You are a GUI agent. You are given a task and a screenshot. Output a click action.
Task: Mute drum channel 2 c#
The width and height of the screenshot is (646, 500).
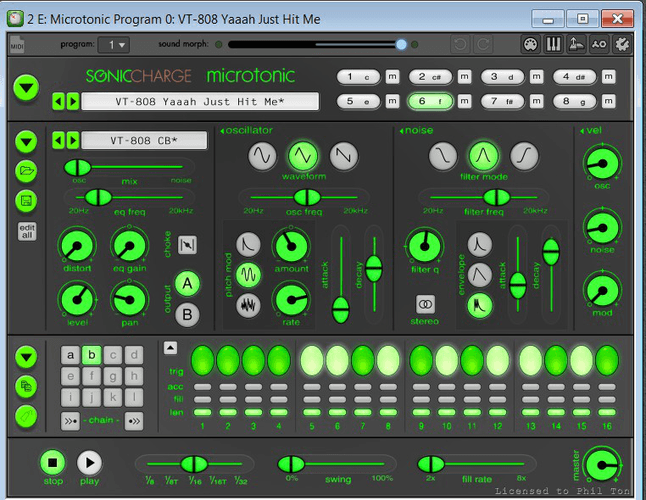[x=464, y=77]
